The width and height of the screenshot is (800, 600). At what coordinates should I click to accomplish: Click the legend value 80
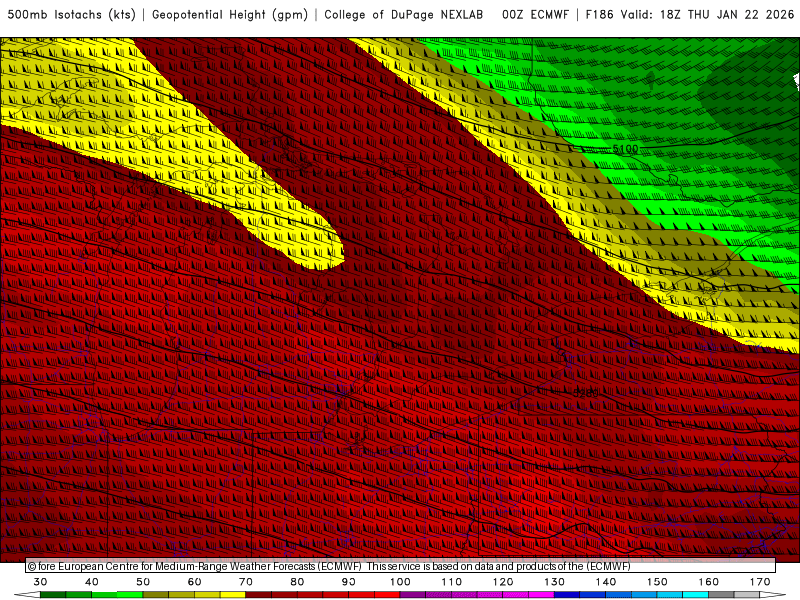coord(297,582)
